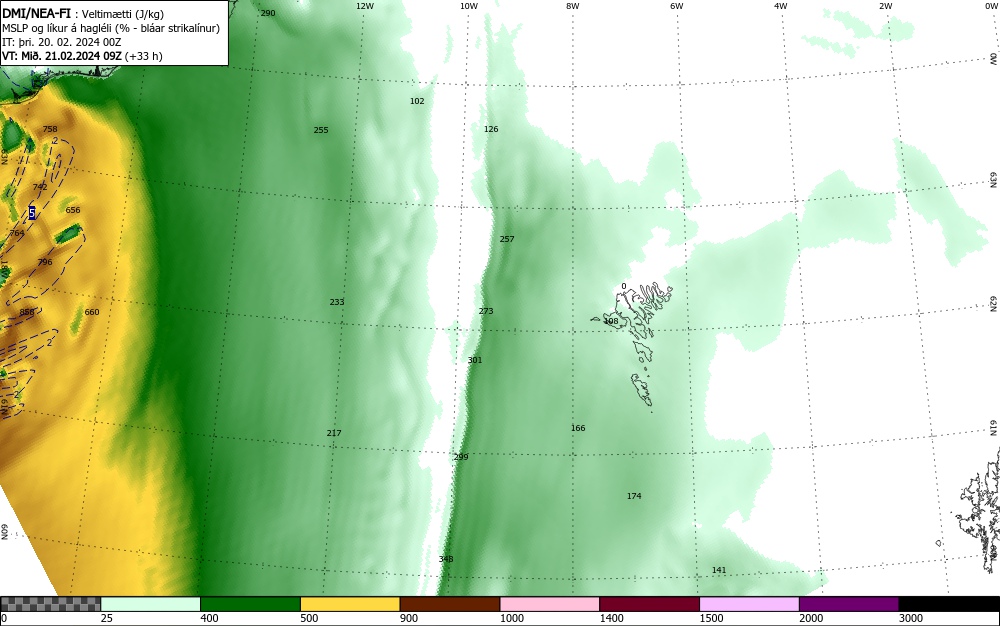Click the 'Veltimætti (J/kg)' parameter label

click(122, 14)
